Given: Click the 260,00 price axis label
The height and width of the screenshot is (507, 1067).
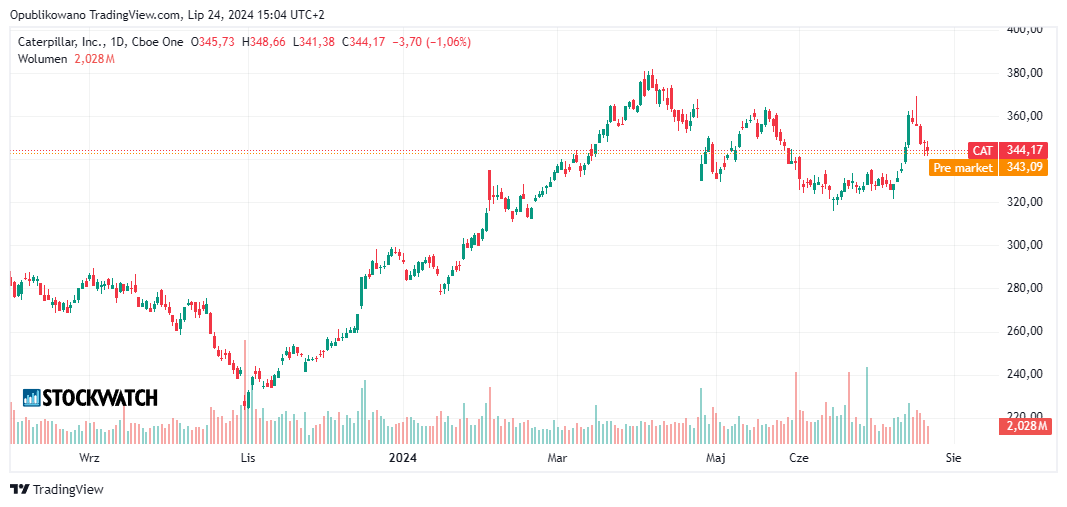Looking at the screenshot, I should pos(1025,331).
